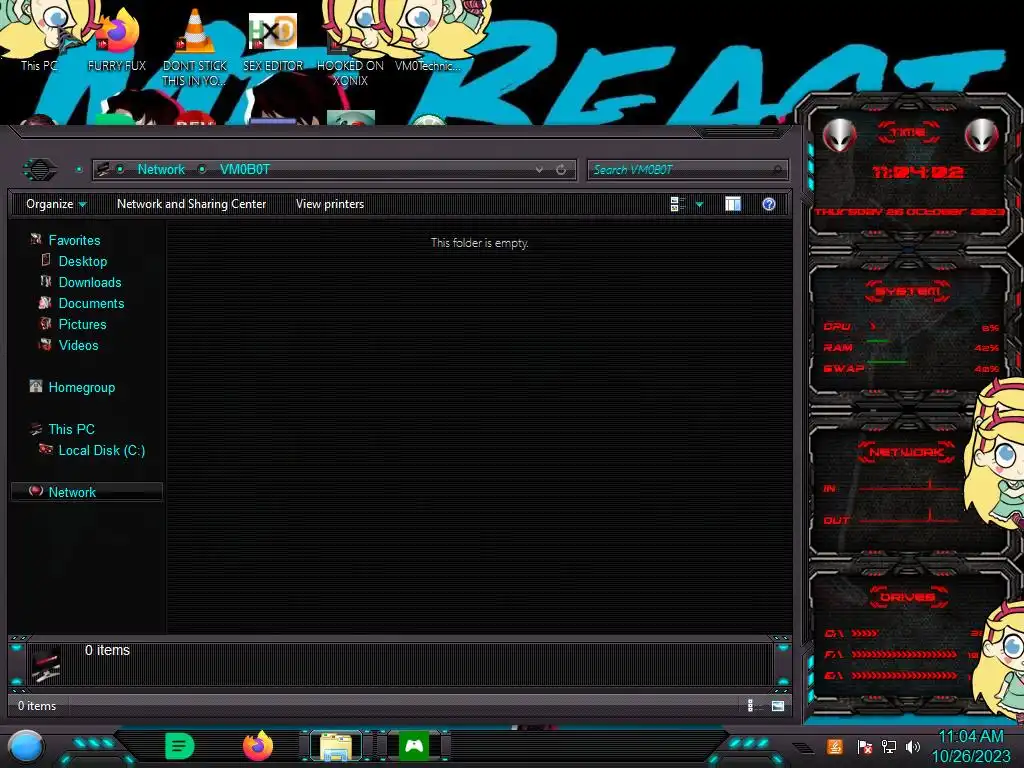The image size is (1024, 768).
Task: Click the left alien head widget icon
Action: (x=839, y=136)
